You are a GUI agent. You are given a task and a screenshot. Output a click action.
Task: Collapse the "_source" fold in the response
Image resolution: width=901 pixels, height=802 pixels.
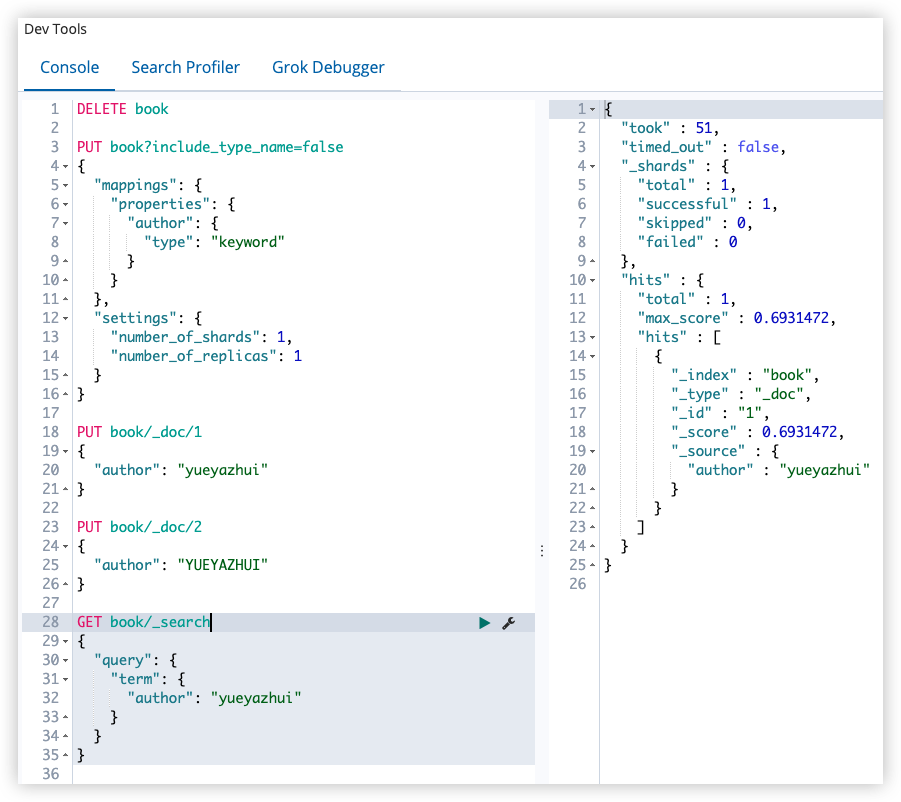(x=592, y=452)
